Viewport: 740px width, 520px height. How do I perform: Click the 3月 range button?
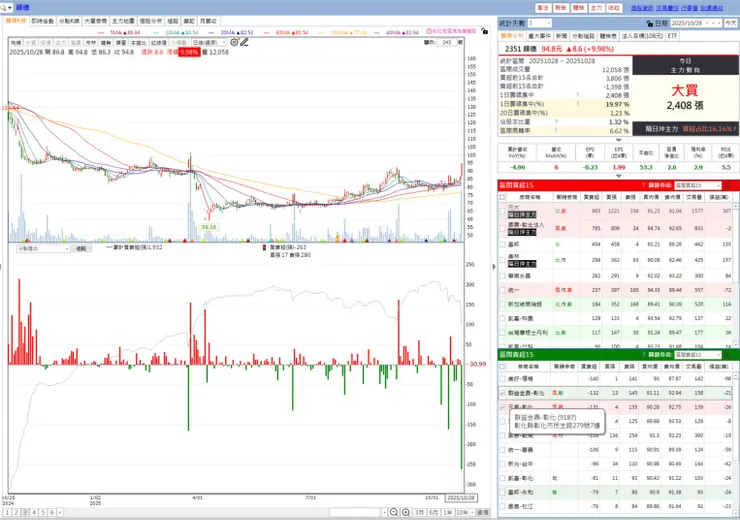(419, 512)
